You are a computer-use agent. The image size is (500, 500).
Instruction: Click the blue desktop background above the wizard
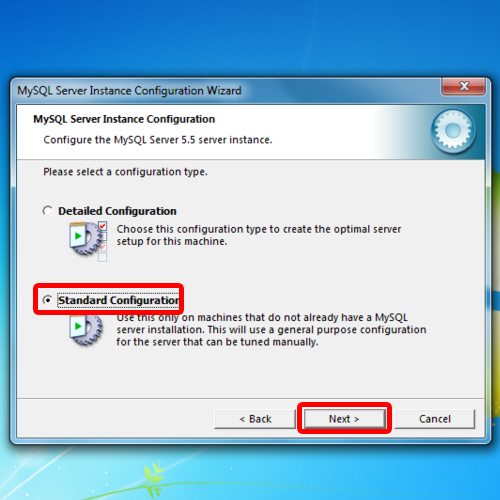point(250,37)
